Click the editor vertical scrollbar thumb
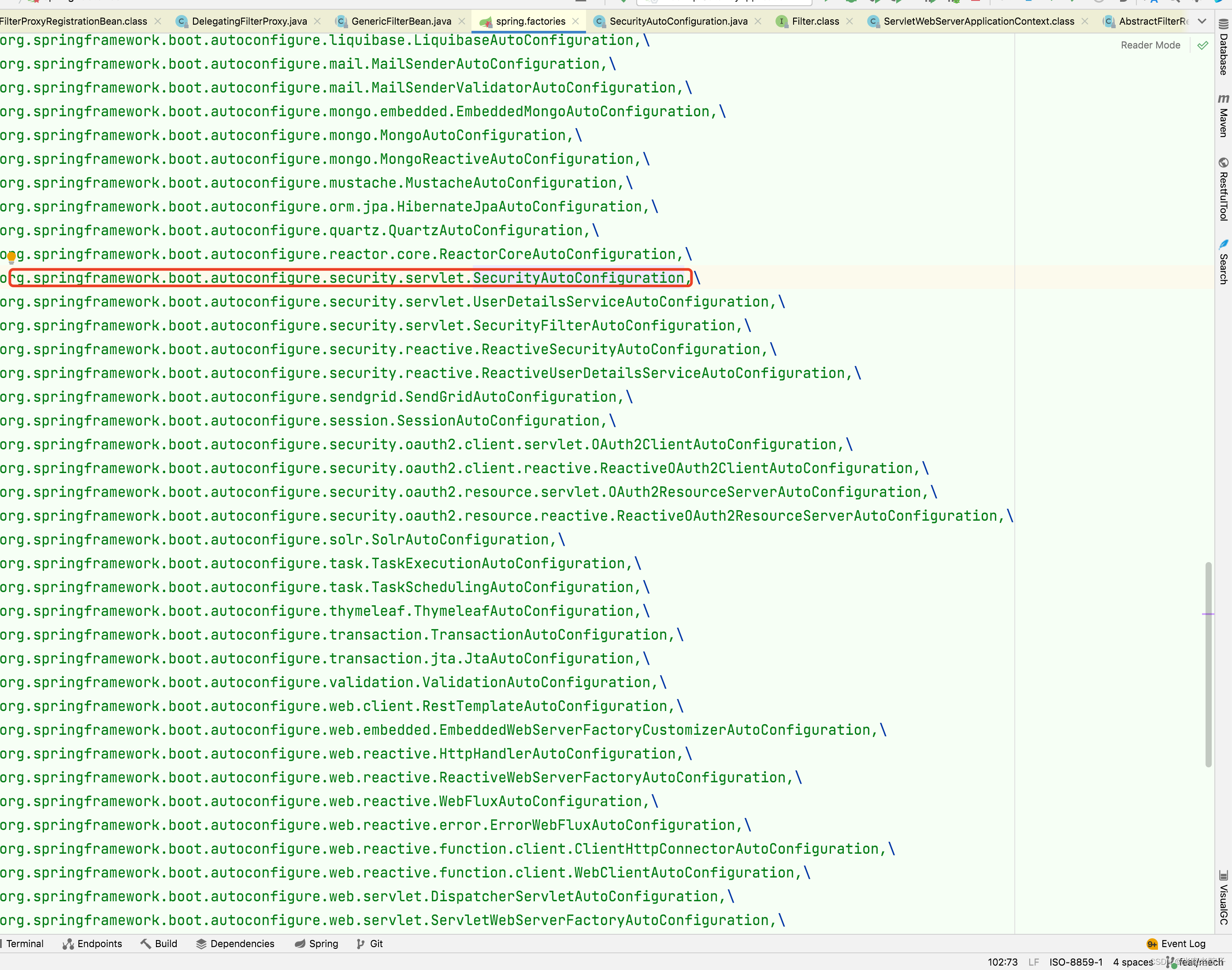Image resolution: width=1232 pixels, height=970 pixels. coord(1208,664)
